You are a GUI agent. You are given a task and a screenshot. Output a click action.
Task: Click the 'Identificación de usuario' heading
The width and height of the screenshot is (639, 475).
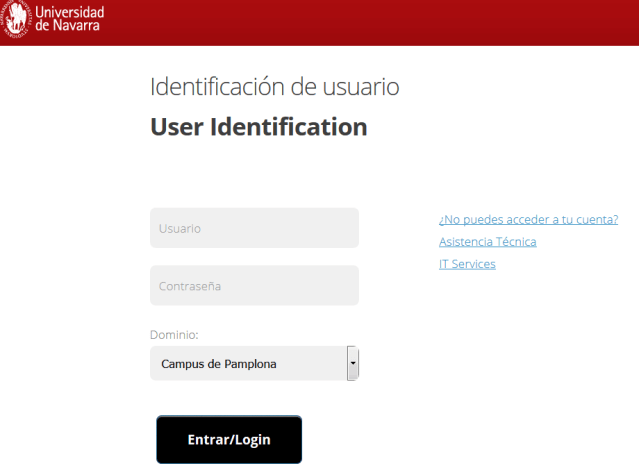point(274,87)
